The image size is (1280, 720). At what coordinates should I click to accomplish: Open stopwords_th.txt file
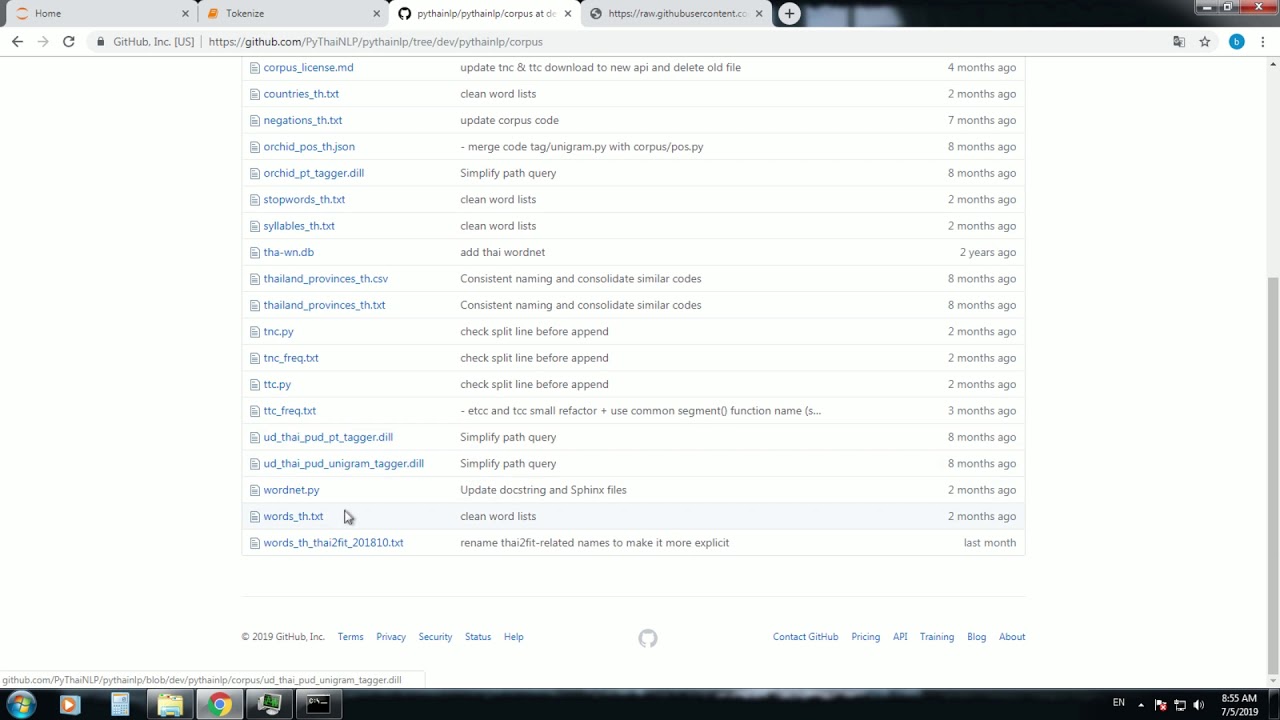pyautogui.click(x=304, y=199)
